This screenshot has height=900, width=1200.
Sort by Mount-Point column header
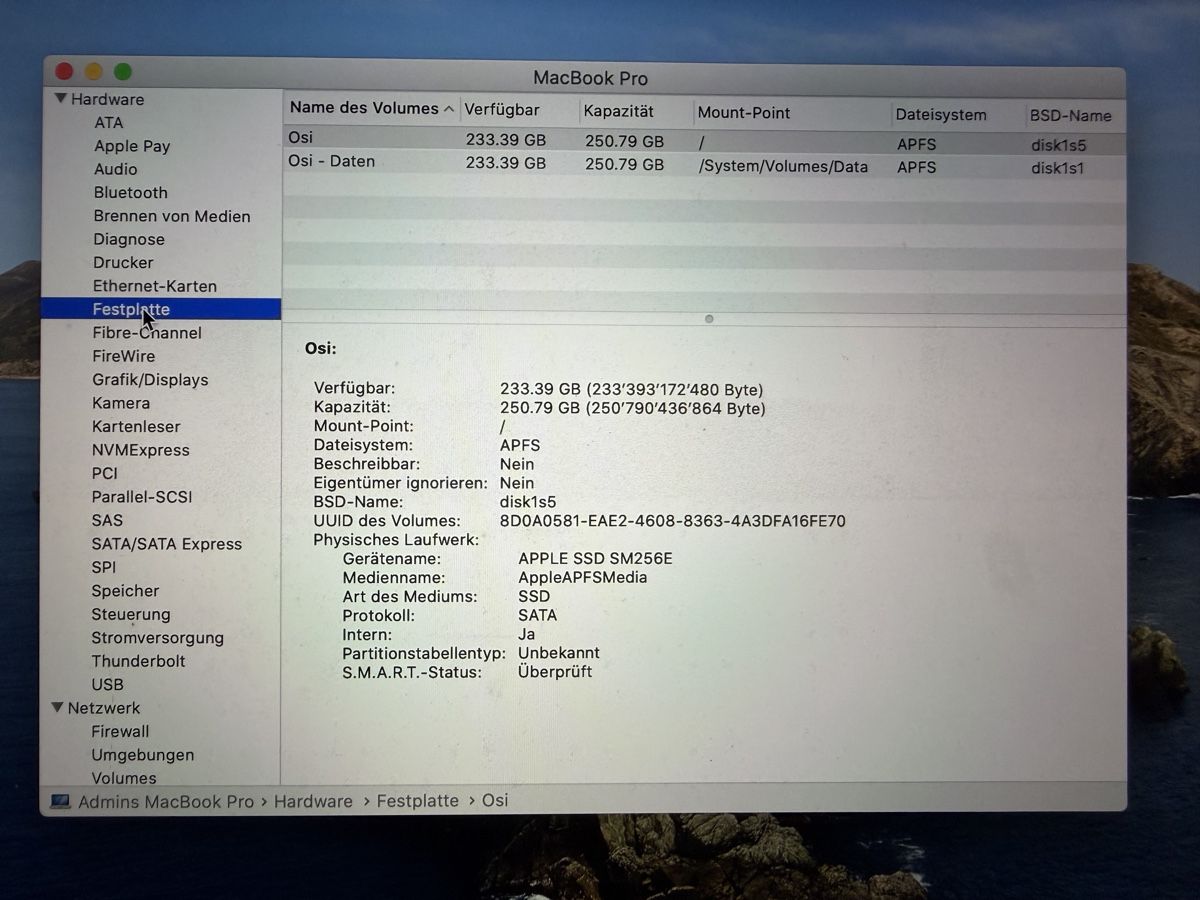(x=744, y=113)
